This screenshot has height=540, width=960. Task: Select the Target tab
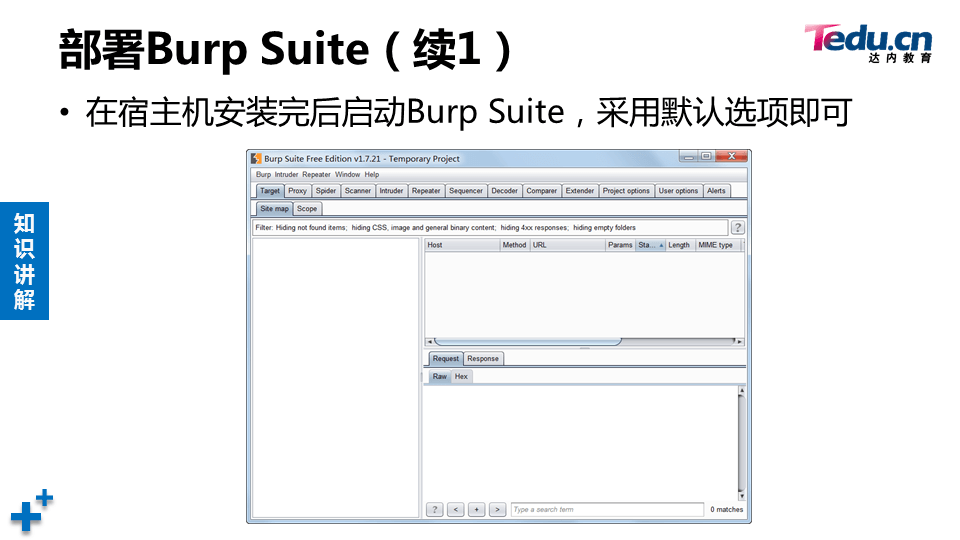tap(269, 191)
